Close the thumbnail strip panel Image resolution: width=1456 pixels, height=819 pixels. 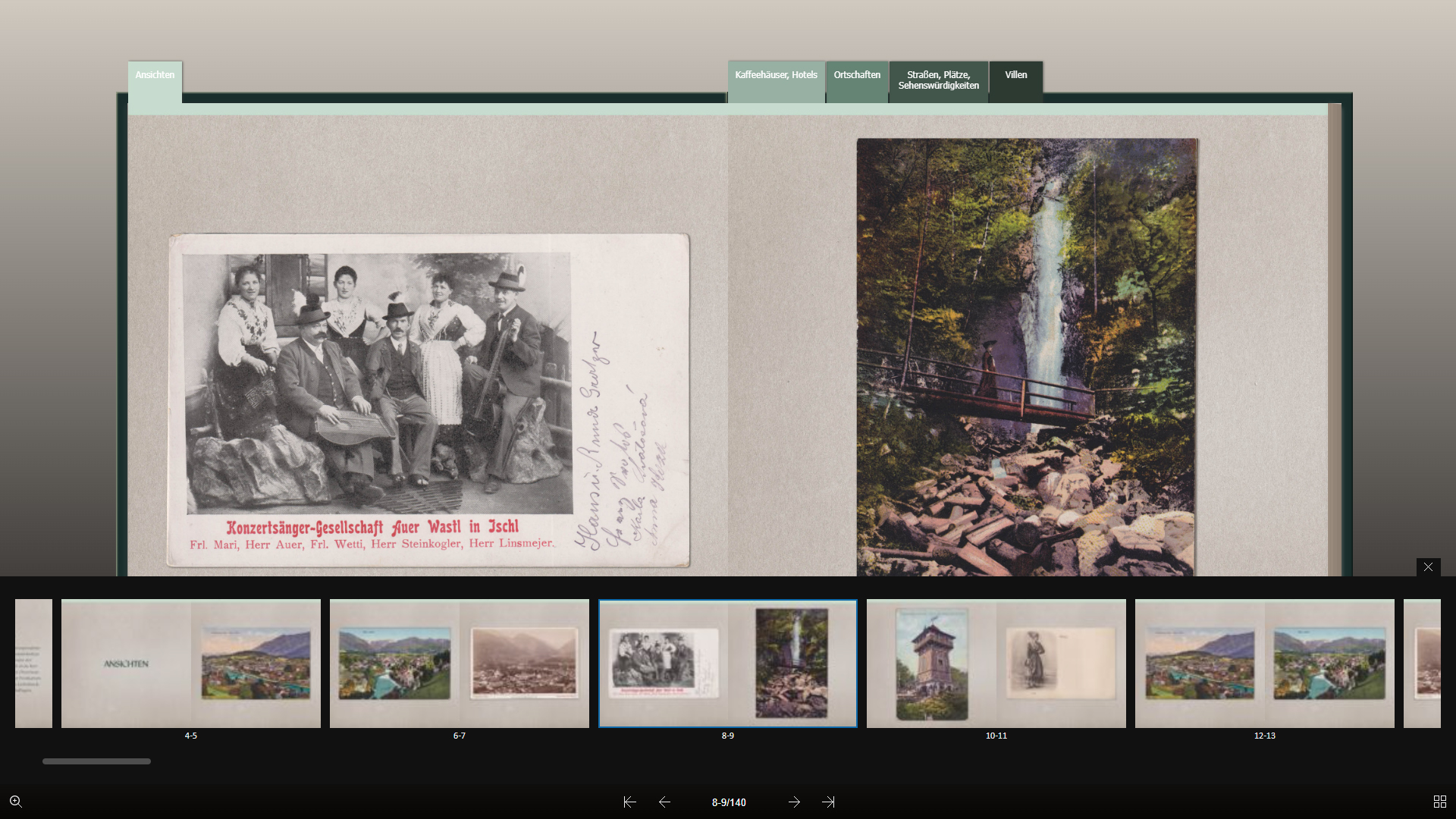[1428, 567]
